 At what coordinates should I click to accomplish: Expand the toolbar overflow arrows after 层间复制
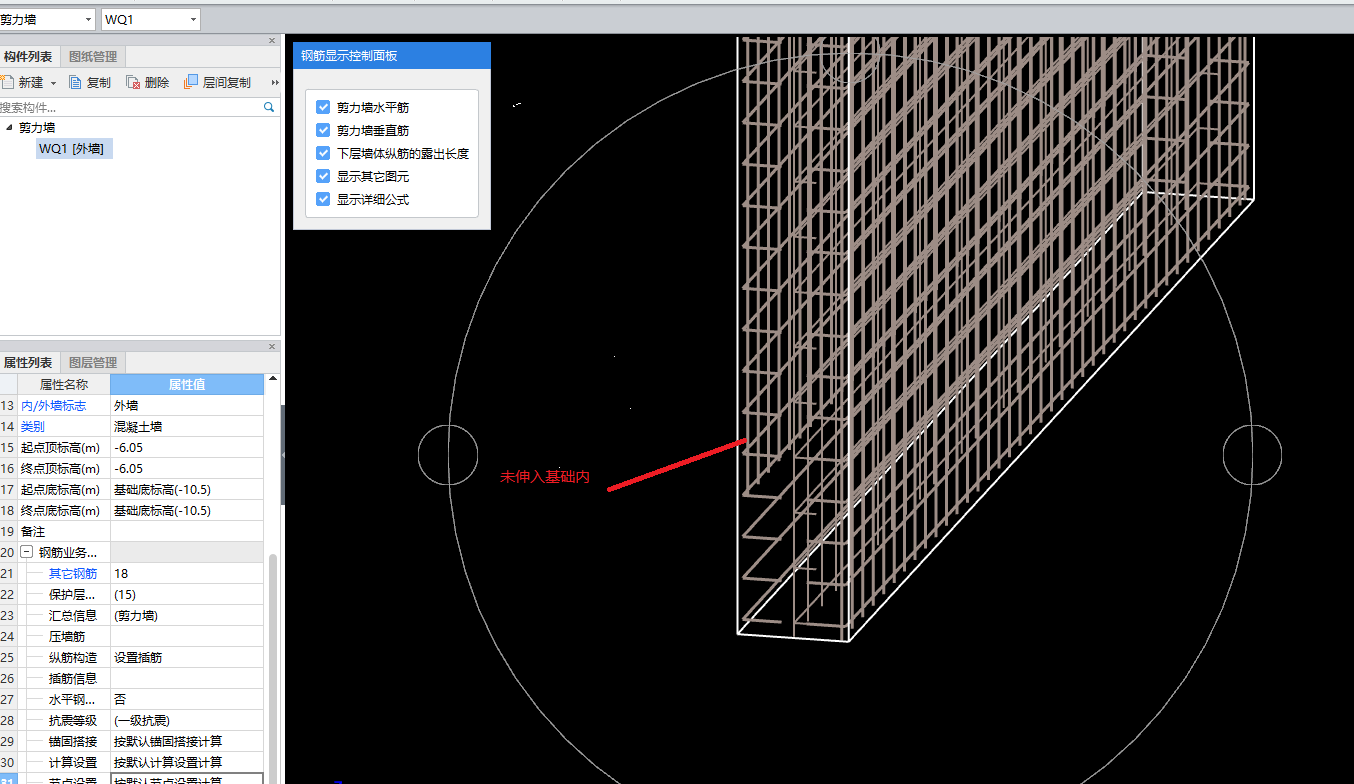pos(274,83)
